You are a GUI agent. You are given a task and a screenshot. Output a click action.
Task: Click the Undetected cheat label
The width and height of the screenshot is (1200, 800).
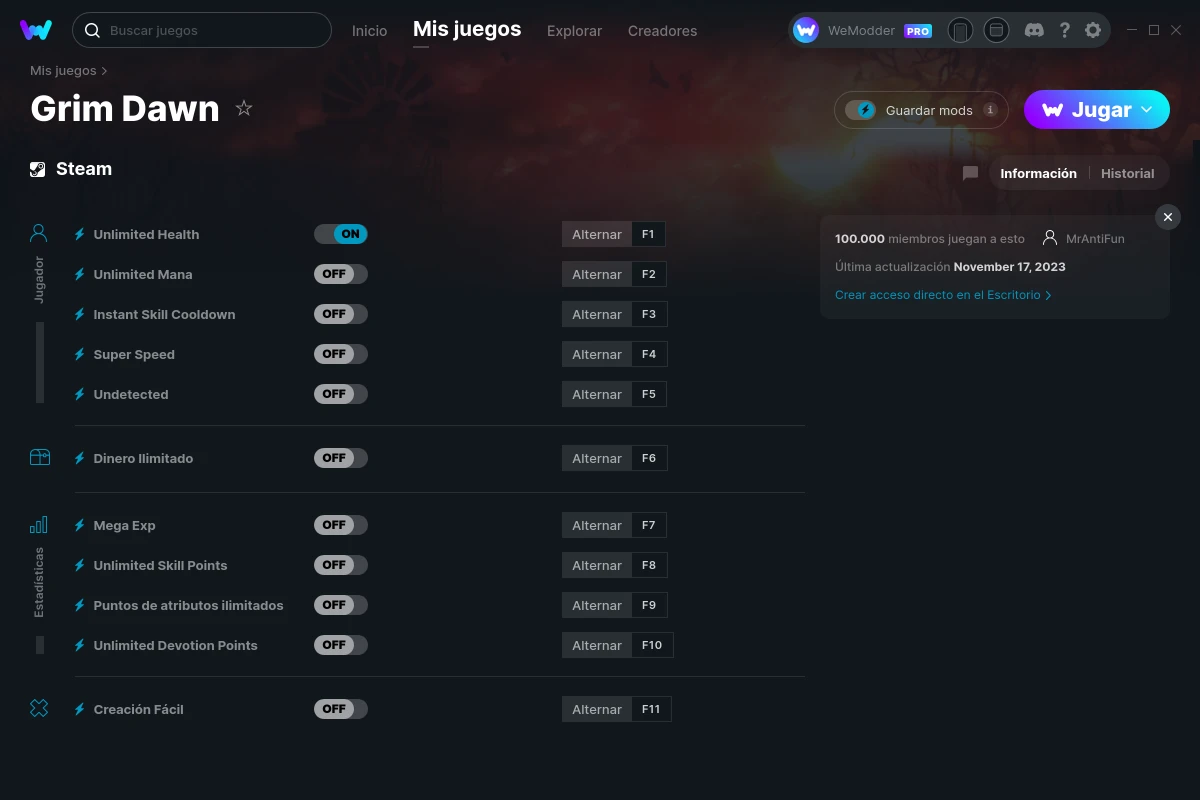coord(131,394)
